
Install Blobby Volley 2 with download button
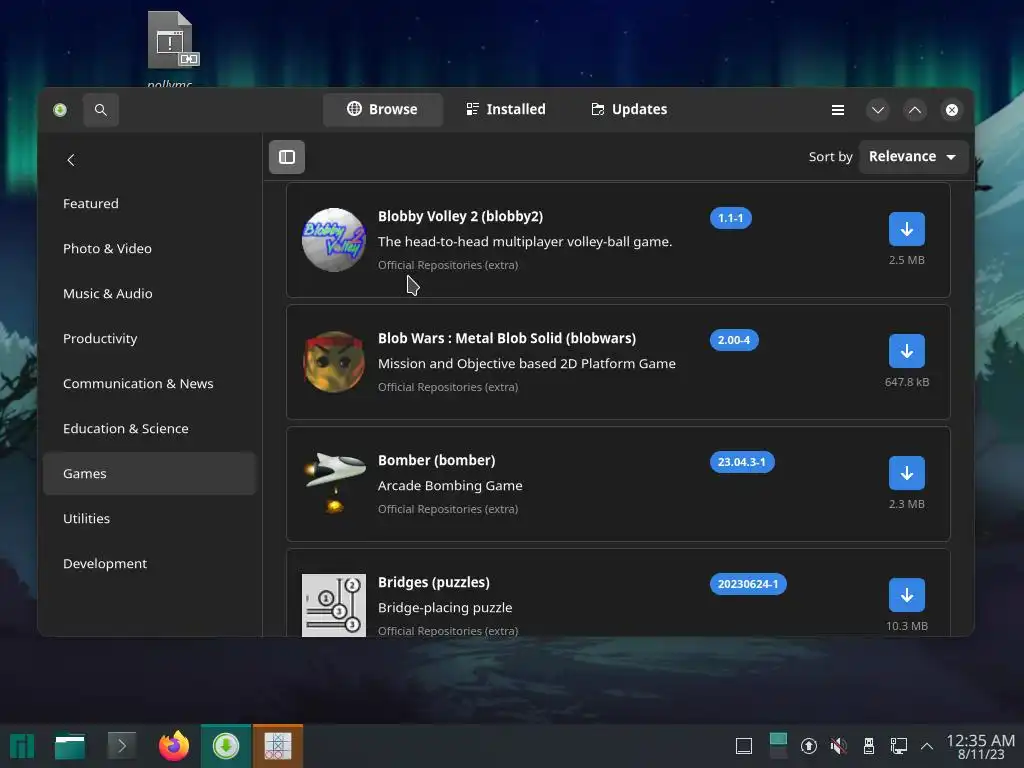coord(906,229)
